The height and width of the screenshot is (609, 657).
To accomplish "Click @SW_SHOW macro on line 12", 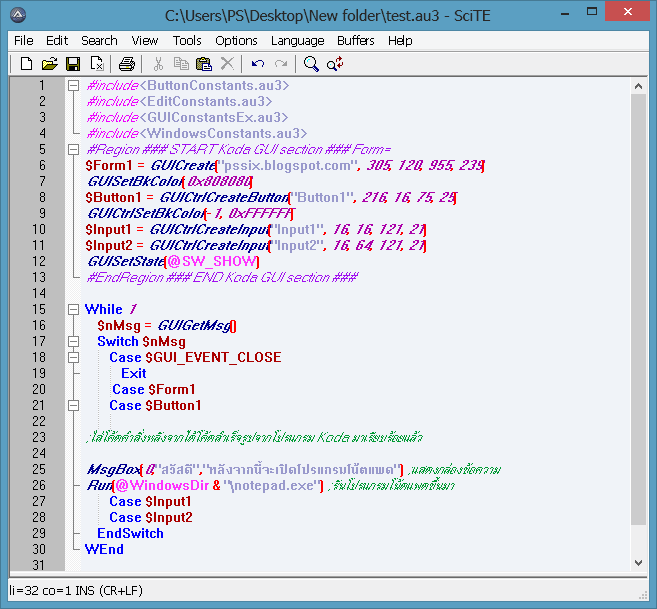I will [x=212, y=262].
